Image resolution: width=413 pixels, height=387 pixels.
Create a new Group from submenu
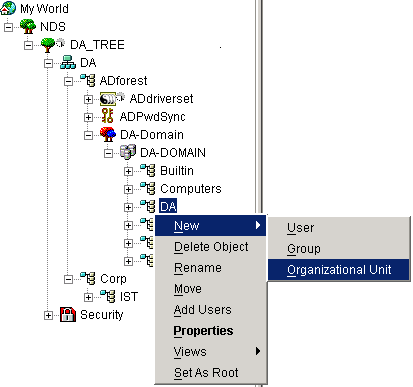coord(339,249)
